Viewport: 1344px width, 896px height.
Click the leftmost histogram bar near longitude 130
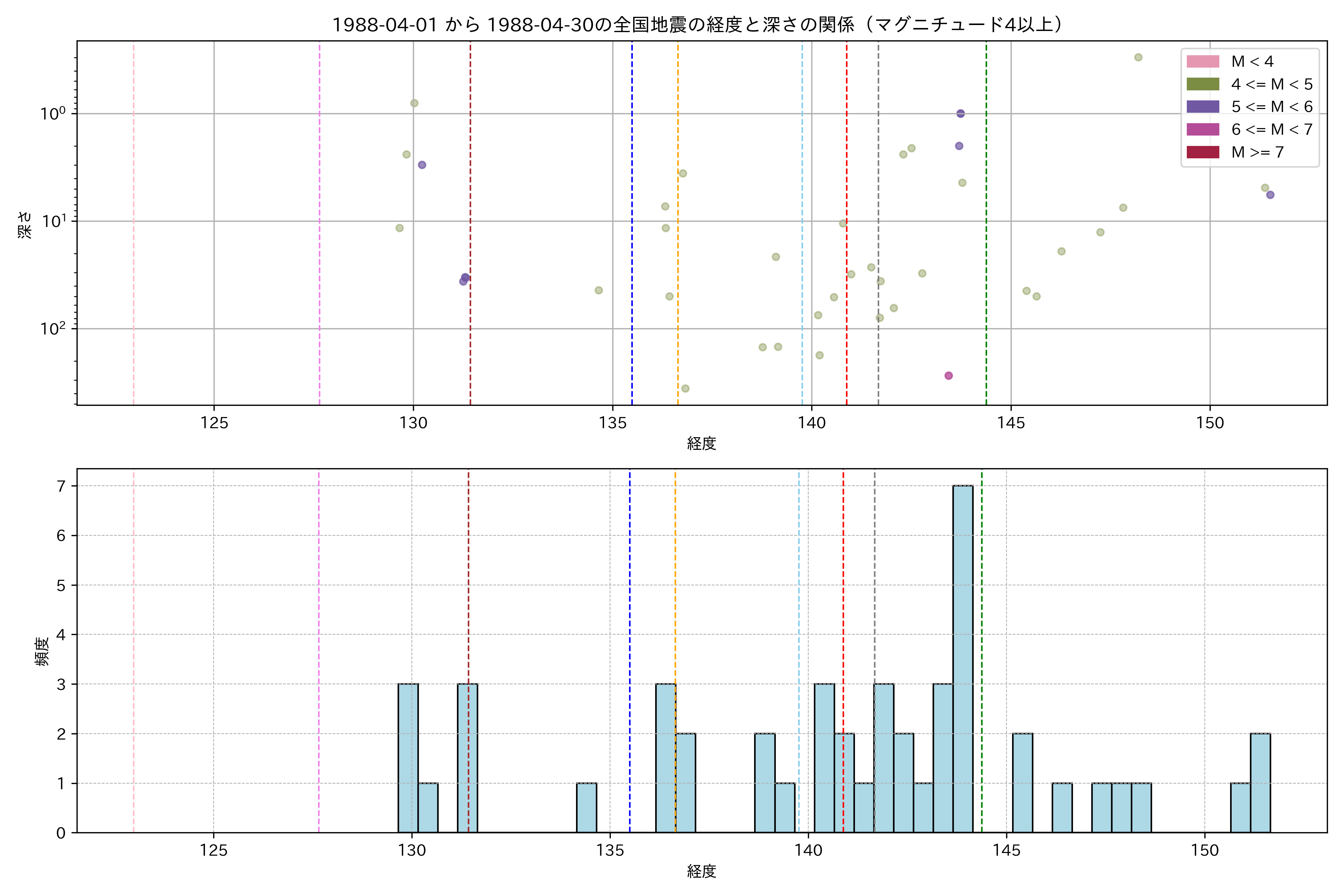tap(408, 758)
